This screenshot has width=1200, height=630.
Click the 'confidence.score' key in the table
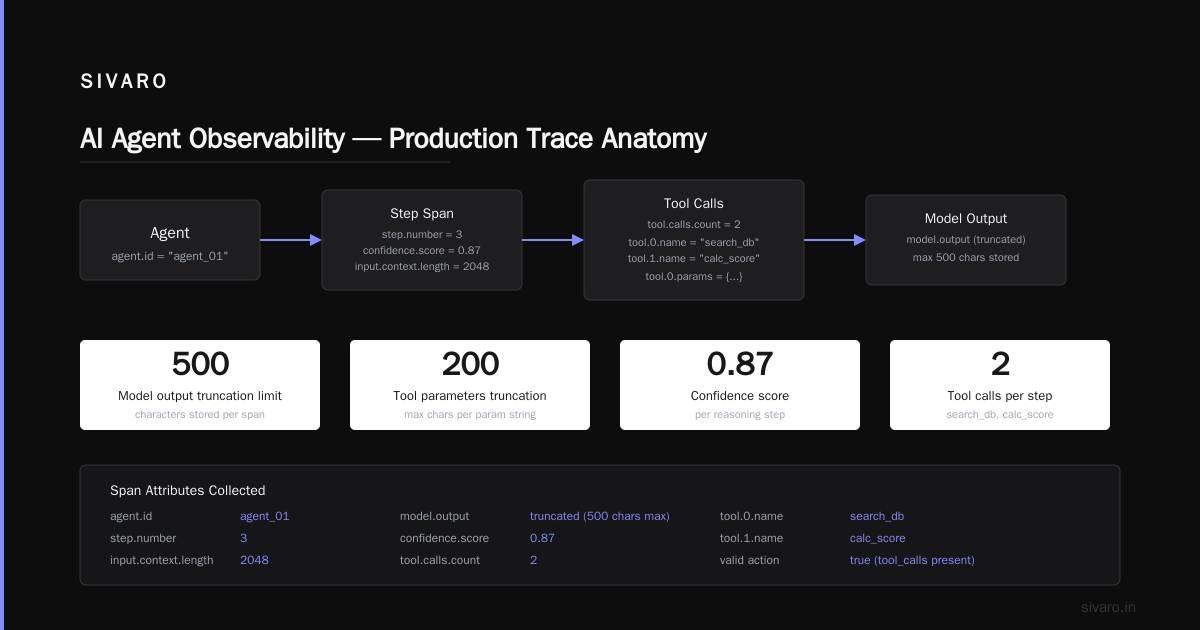445,538
